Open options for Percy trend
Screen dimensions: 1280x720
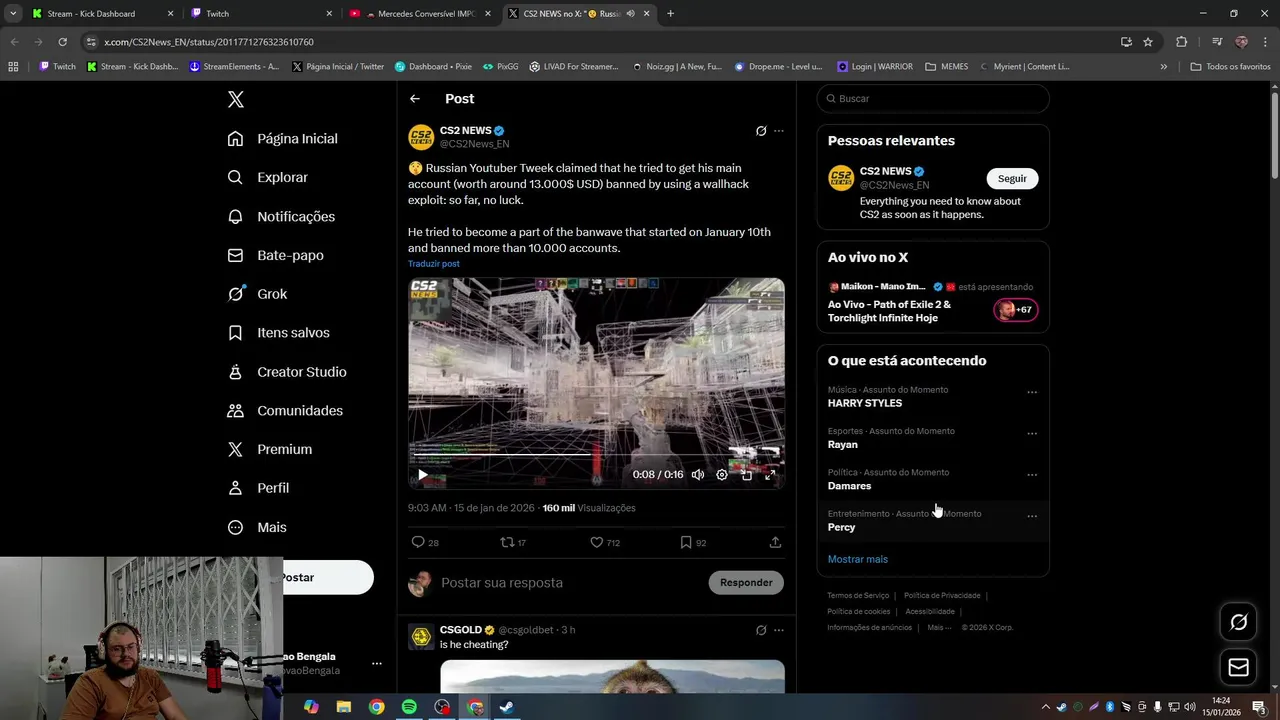[x=1032, y=516]
